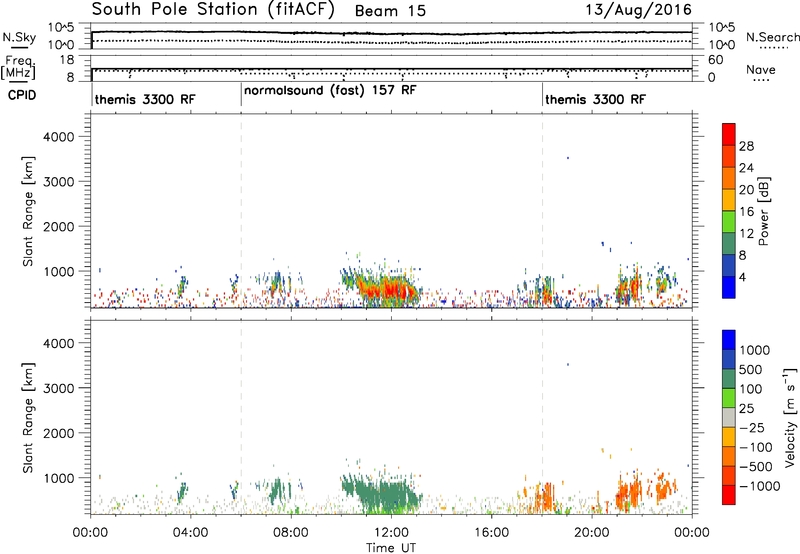Click the red segment of the power colorbar
Screen dimensions: 800x554
[729, 134]
